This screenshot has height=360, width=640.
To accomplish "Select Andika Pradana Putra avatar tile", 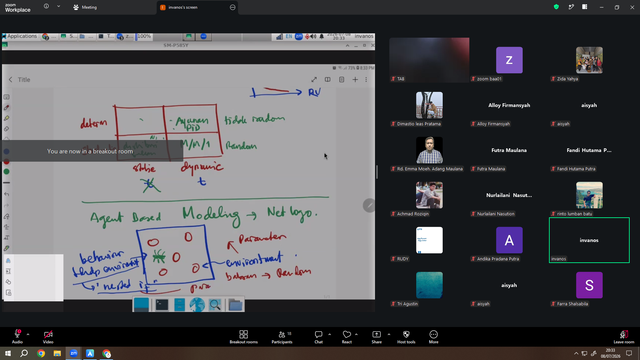I will click(509, 240).
